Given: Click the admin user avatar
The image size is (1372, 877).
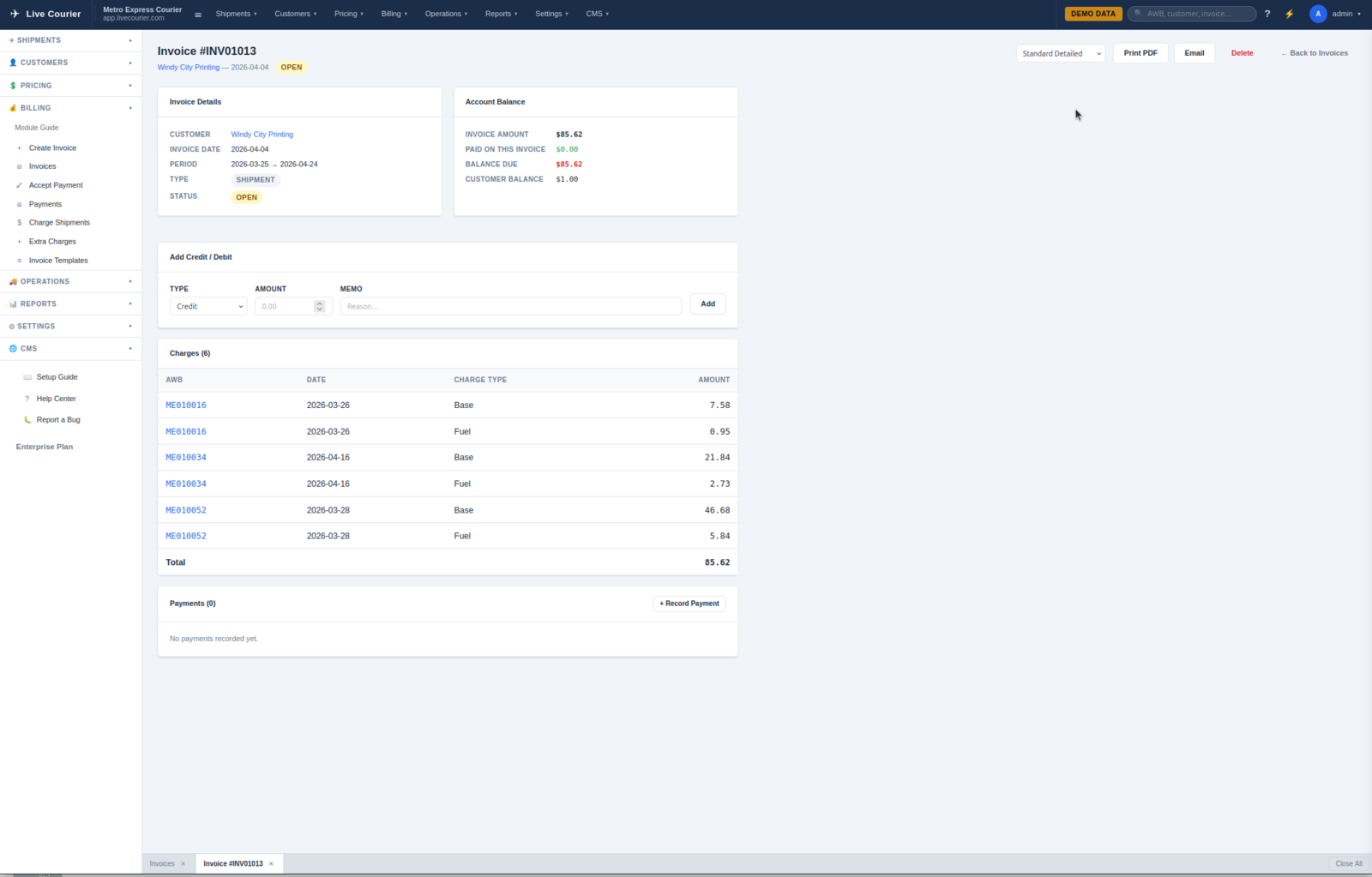Looking at the screenshot, I should (x=1318, y=14).
